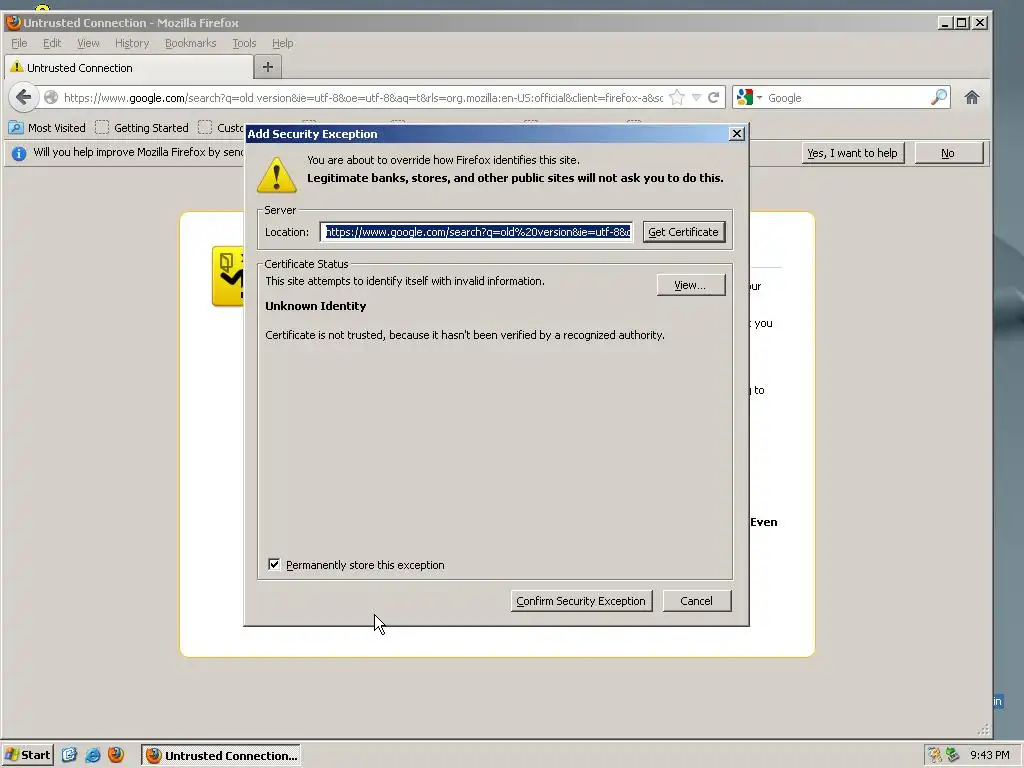
Task: Click Confirm Security Exception
Action: pos(581,601)
